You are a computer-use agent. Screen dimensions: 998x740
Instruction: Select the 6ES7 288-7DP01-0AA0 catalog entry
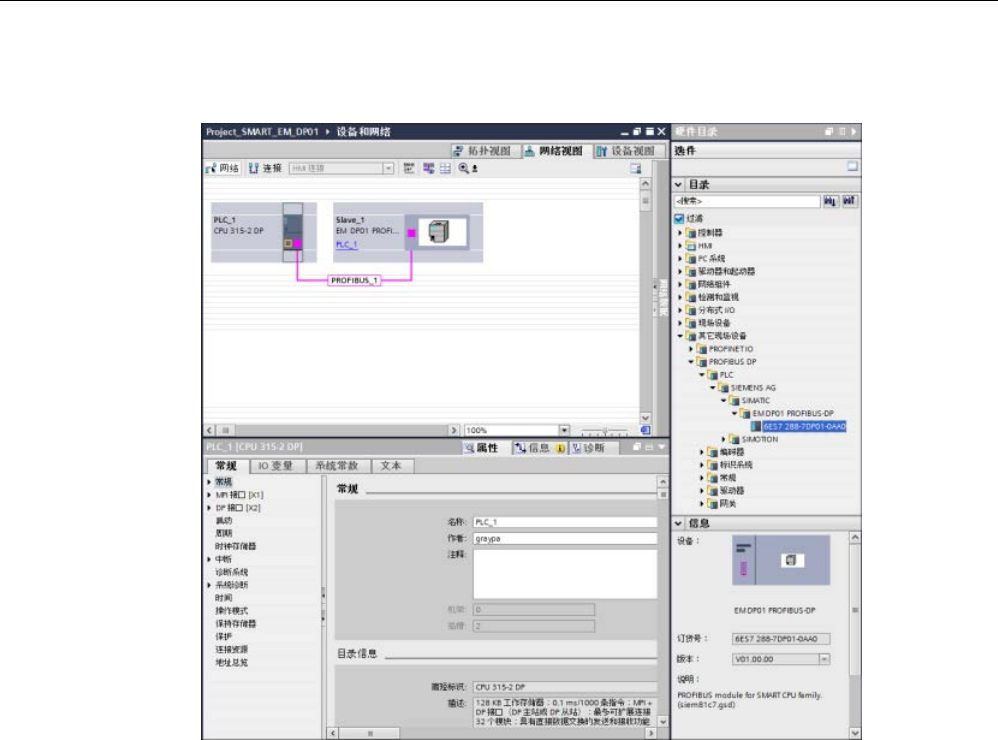(x=805, y=426)
